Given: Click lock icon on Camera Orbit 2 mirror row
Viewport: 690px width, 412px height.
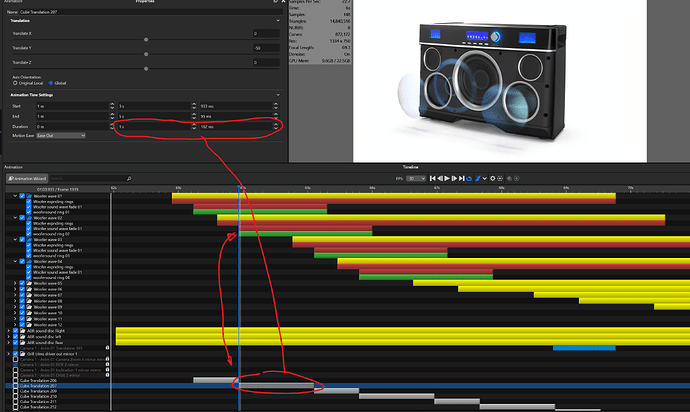Looking at the screenshot, I should pyautogui.click(x=107, y=375).
